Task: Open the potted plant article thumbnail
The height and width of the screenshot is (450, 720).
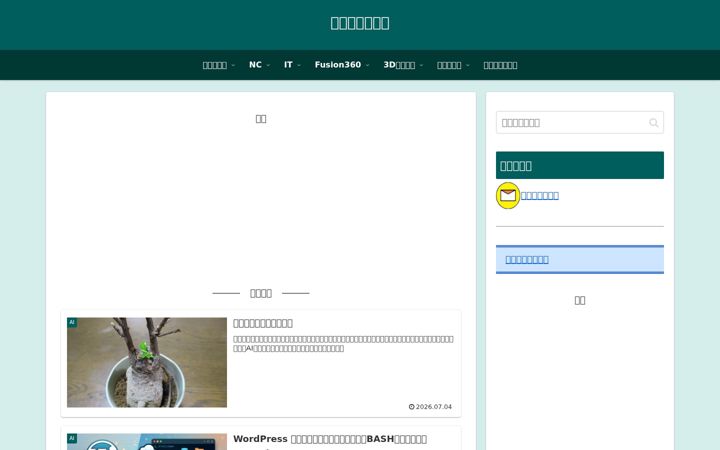Action: pos(147,362)
